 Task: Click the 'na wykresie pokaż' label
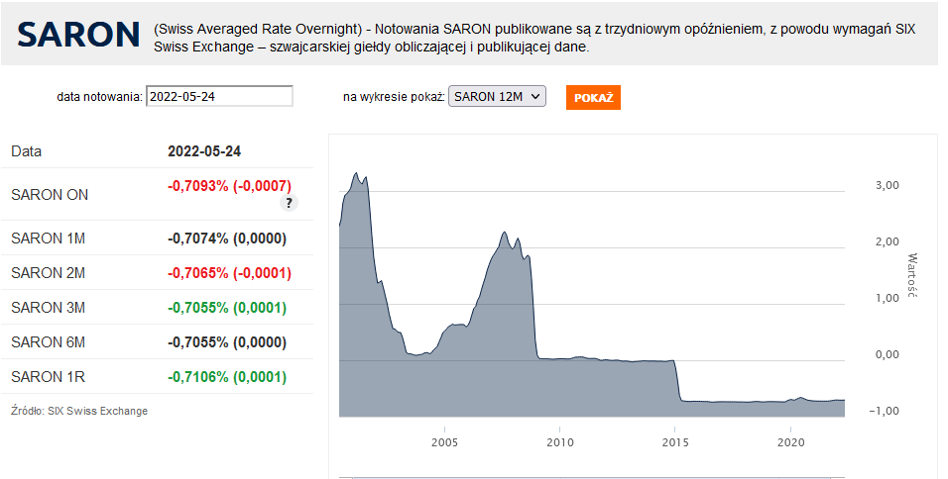coord(394,97)
